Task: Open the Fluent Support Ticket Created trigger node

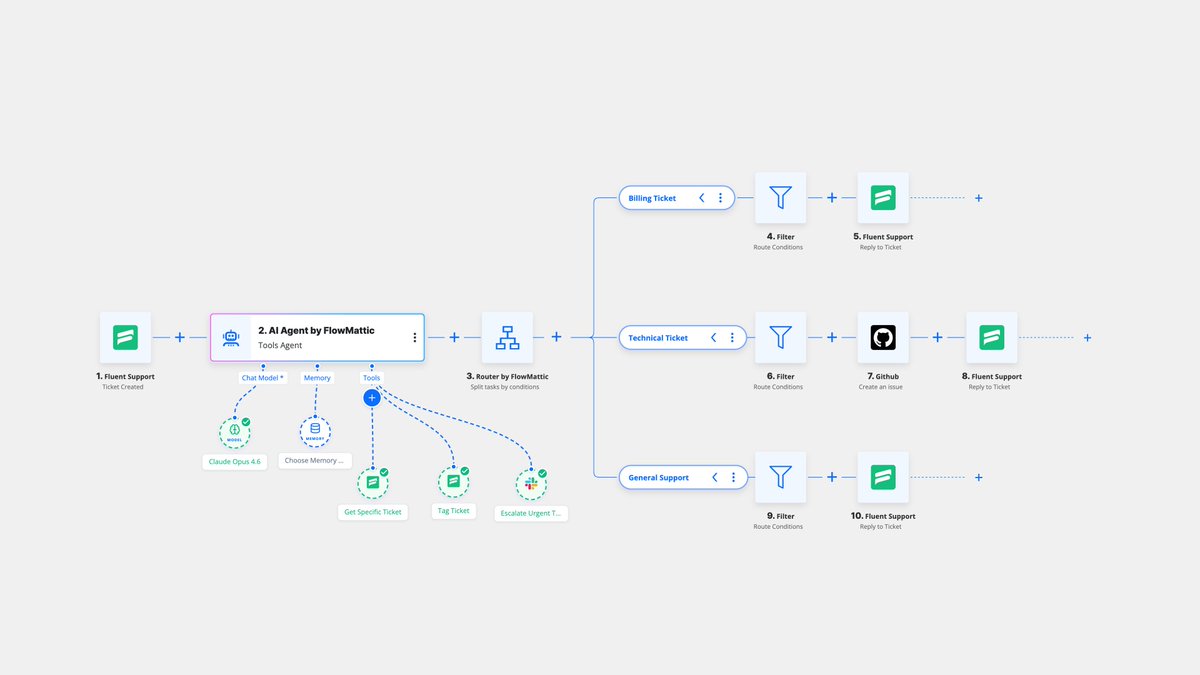Action: pos(125,337)
